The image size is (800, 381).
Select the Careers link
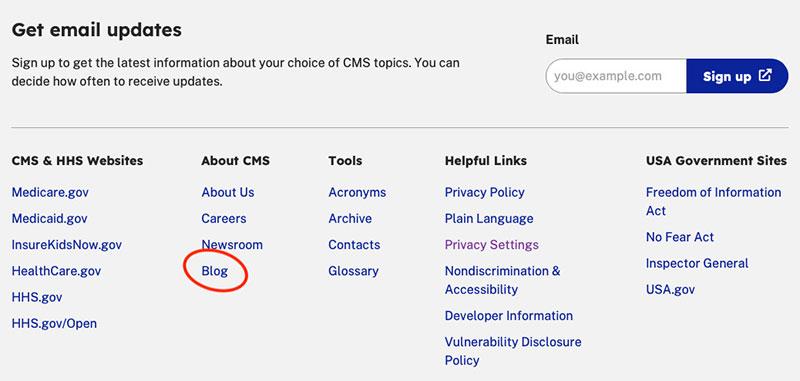(223, 218)
